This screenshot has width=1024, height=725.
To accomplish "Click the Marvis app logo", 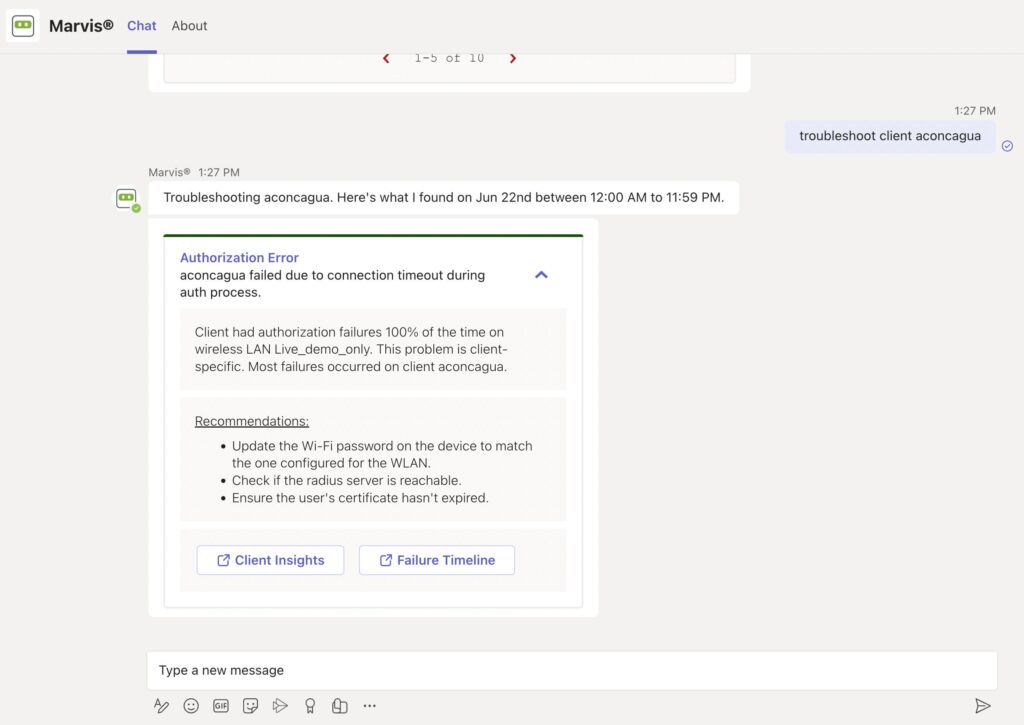I will click(23, 26).
